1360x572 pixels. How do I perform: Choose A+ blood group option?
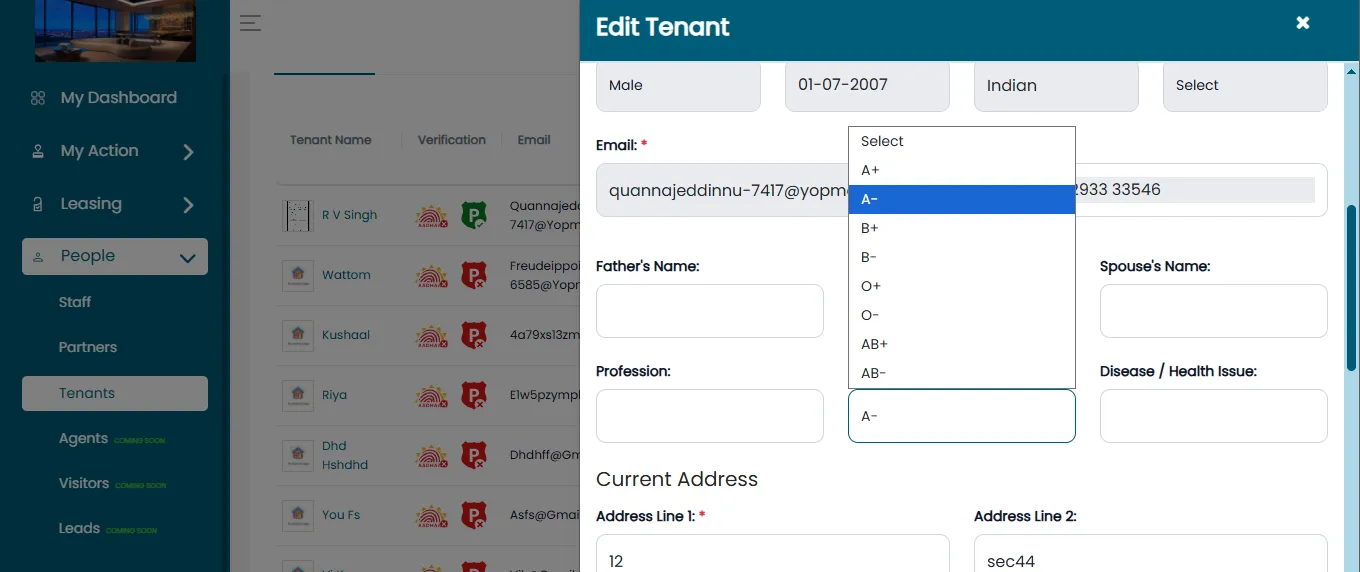point(962,171)
